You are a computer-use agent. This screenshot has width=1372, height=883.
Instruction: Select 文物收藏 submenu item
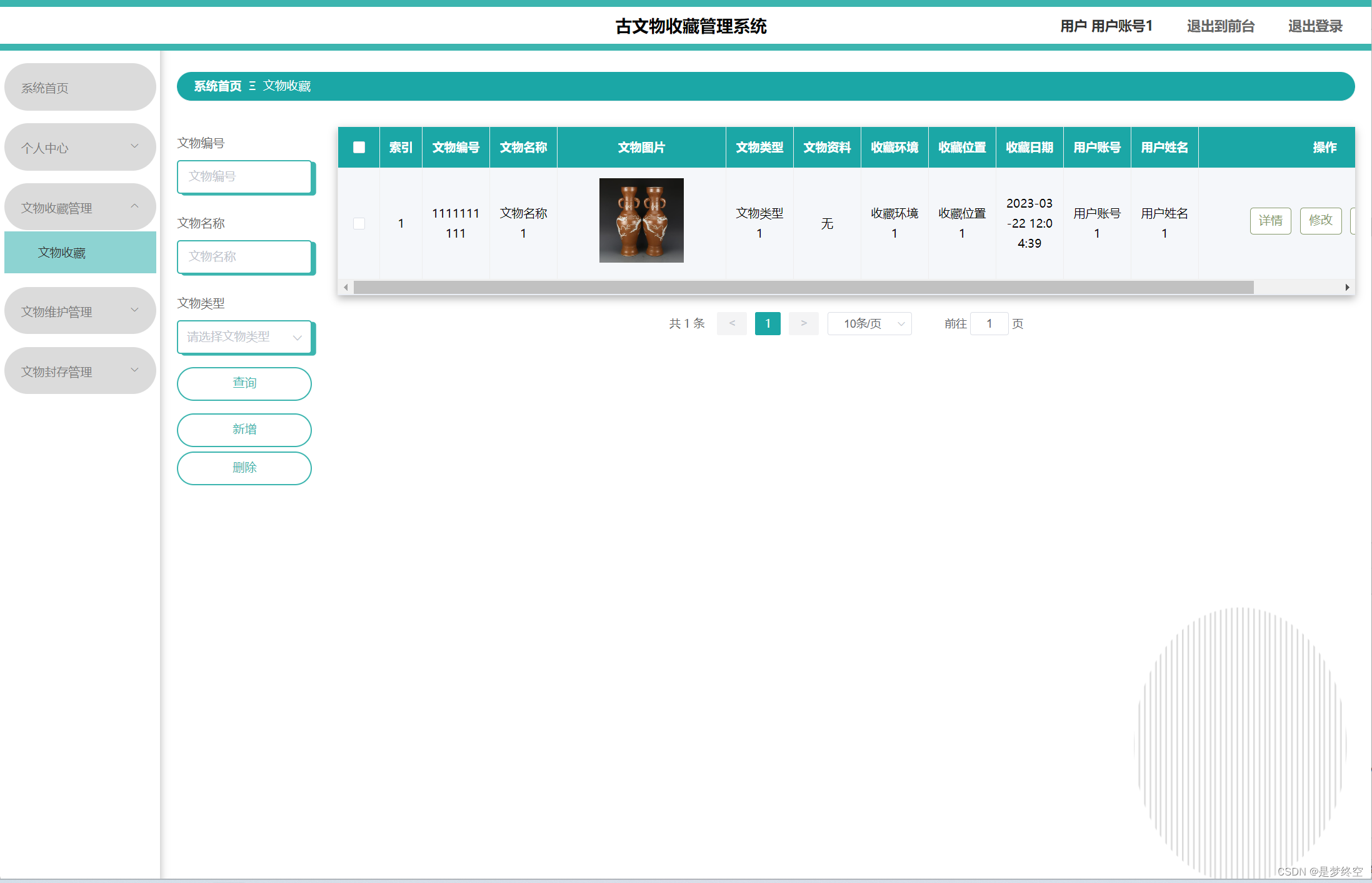80,252
